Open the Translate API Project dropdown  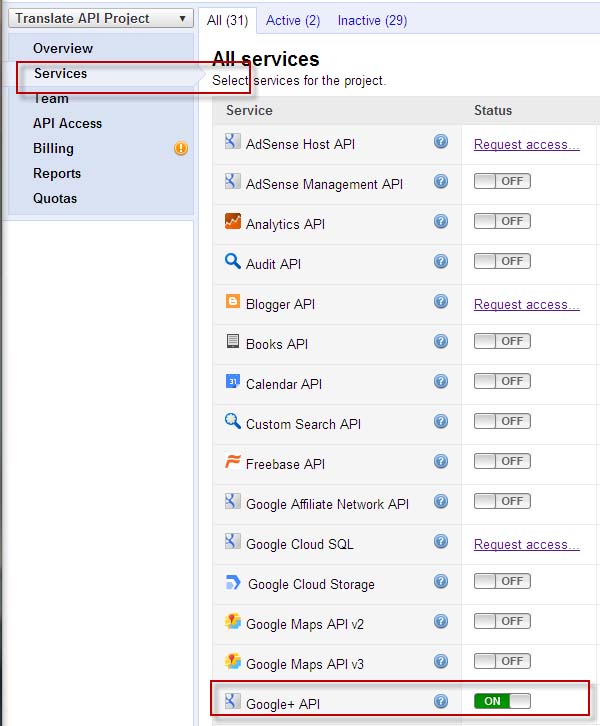100,19
